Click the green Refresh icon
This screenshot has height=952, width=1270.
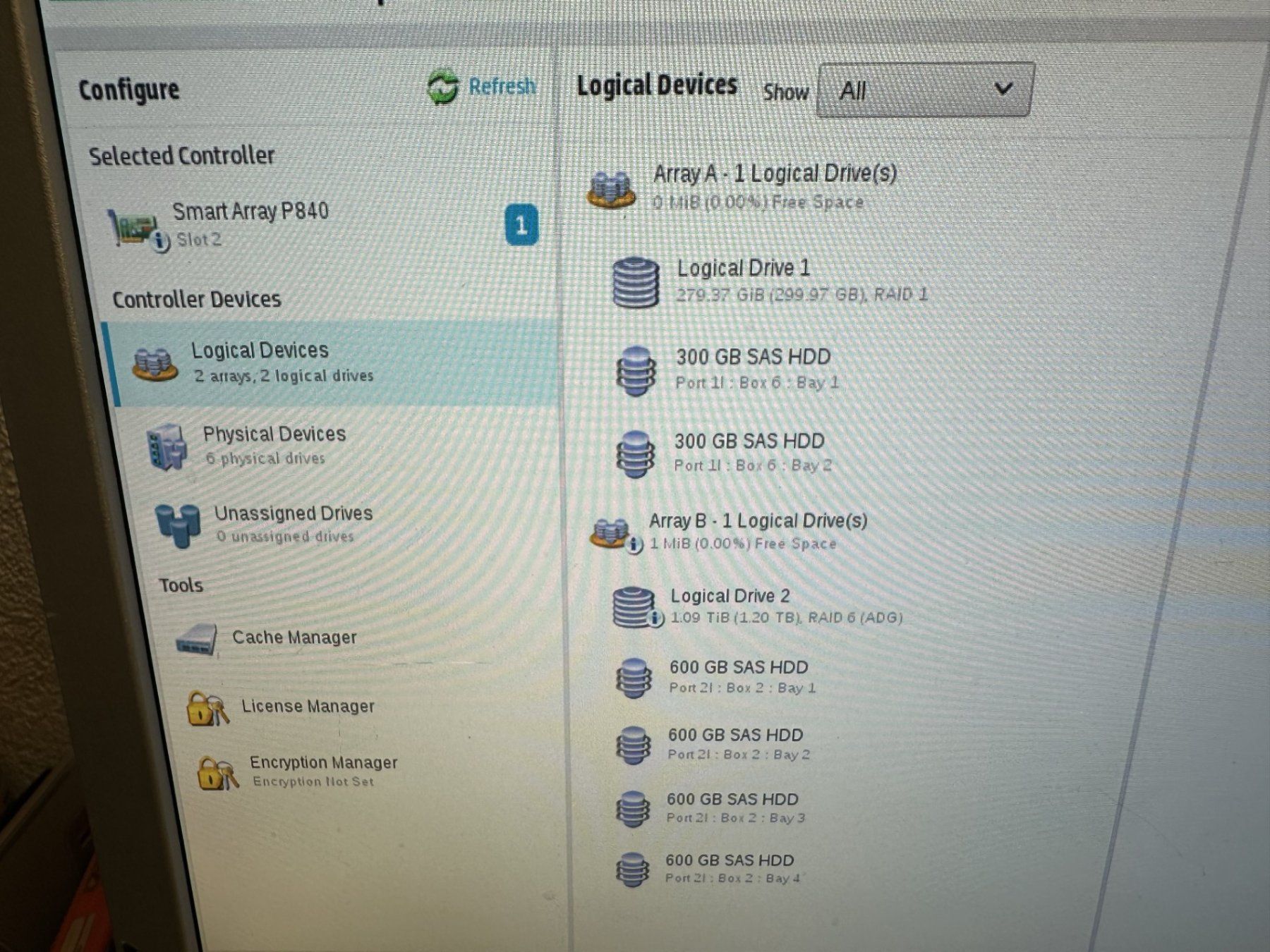click(443, 87)
